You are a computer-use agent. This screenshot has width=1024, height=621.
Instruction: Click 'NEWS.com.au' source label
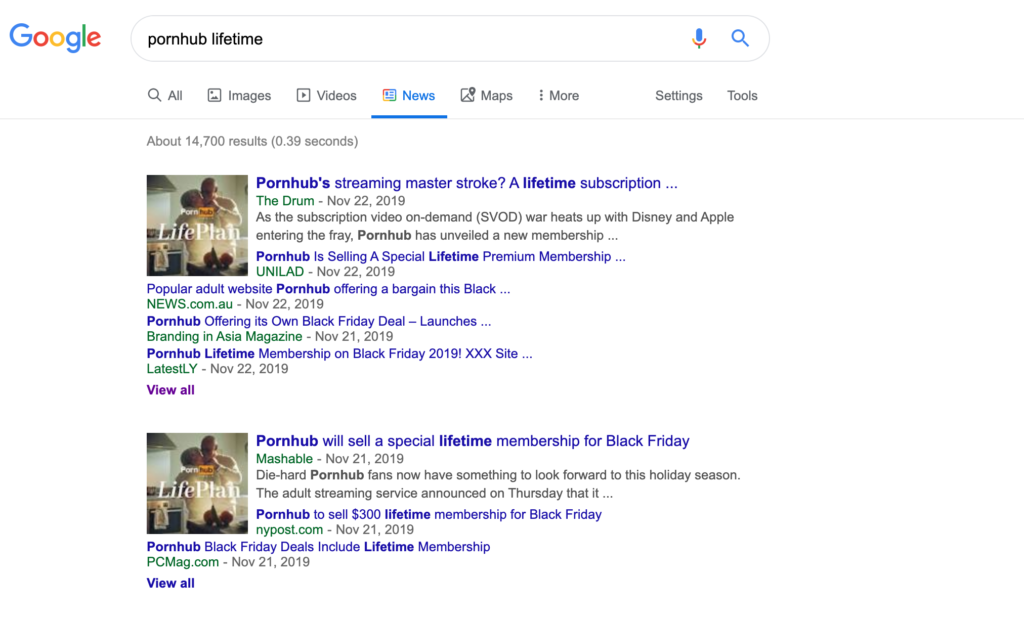[189, 304]
